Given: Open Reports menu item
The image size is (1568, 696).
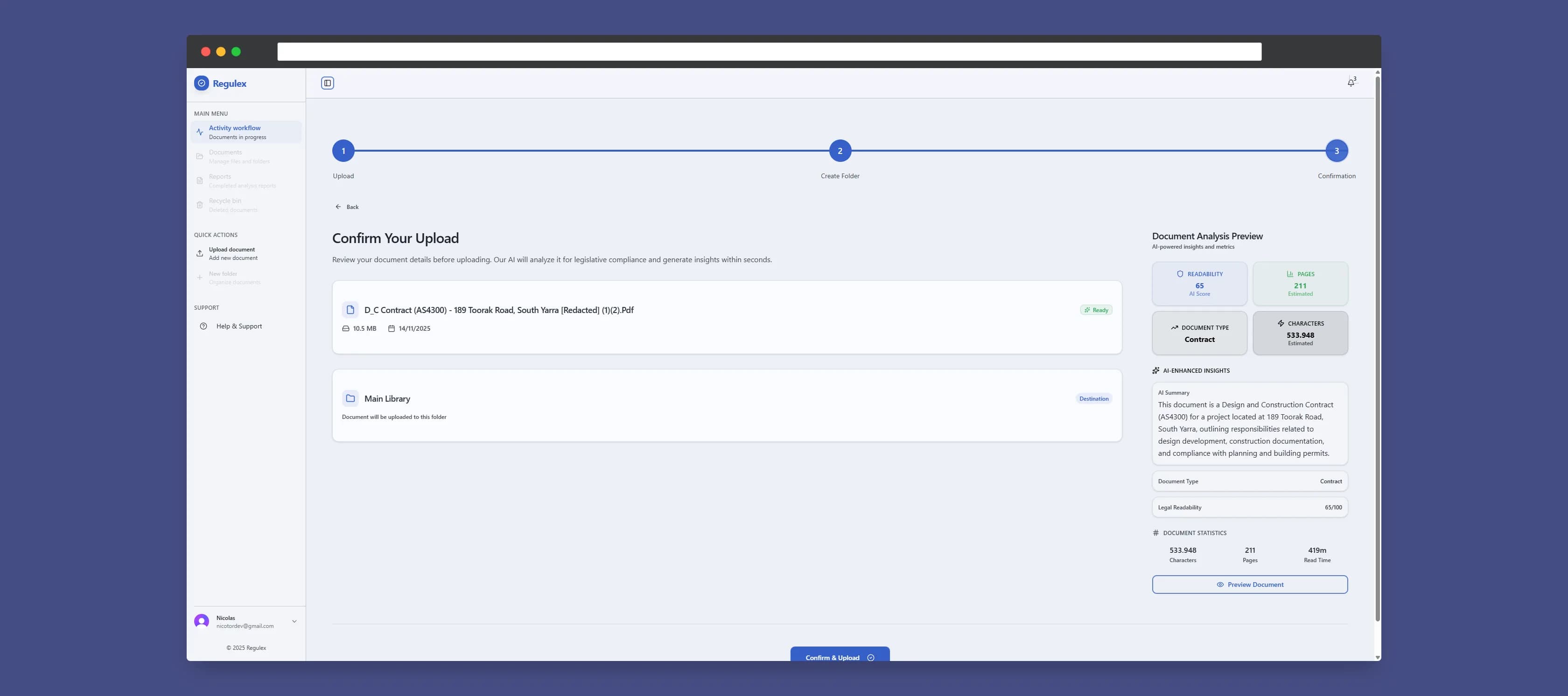Looking at the screenshot, I should point(246,181).
